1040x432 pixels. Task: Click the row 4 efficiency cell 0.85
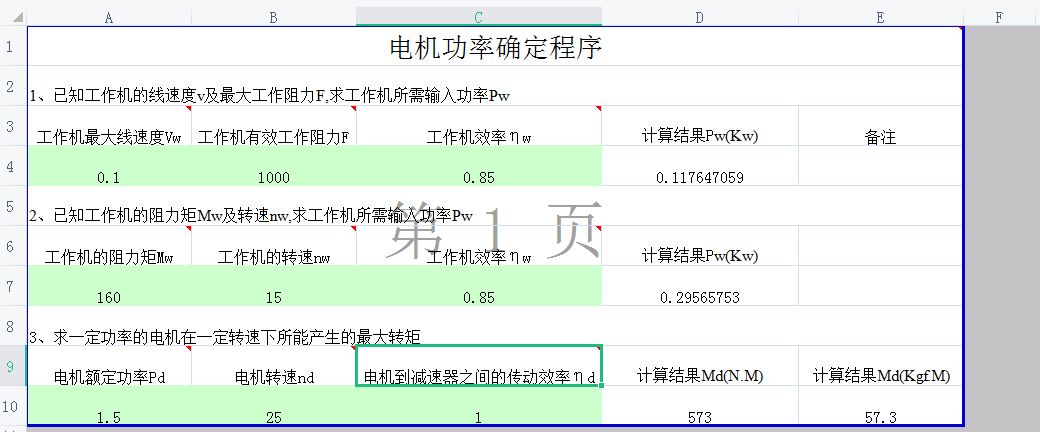(x=479, y=166)
